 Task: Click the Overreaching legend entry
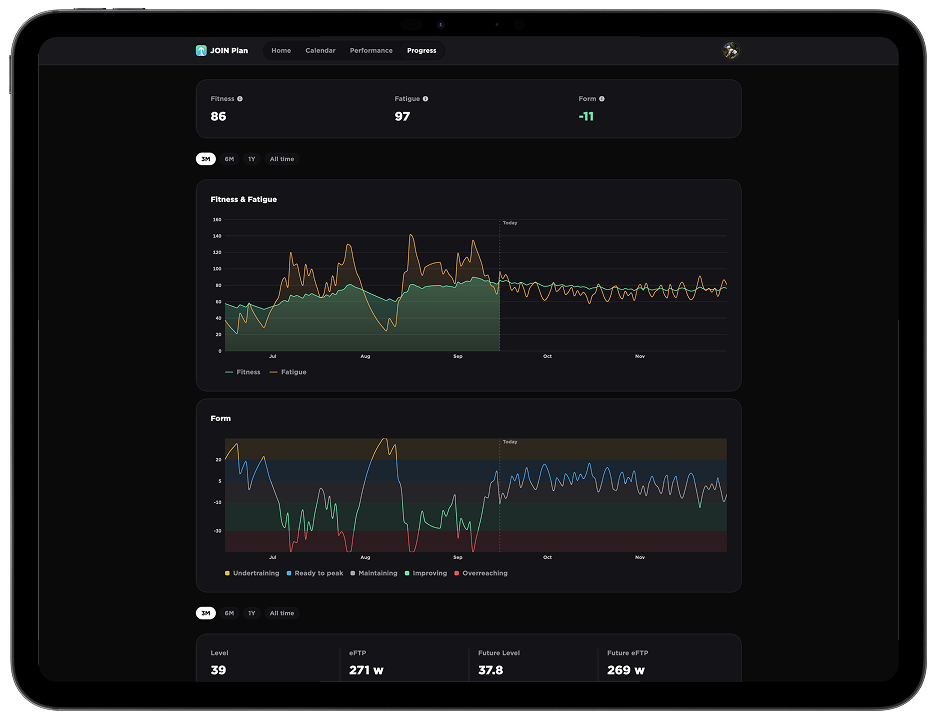point(481,573)
